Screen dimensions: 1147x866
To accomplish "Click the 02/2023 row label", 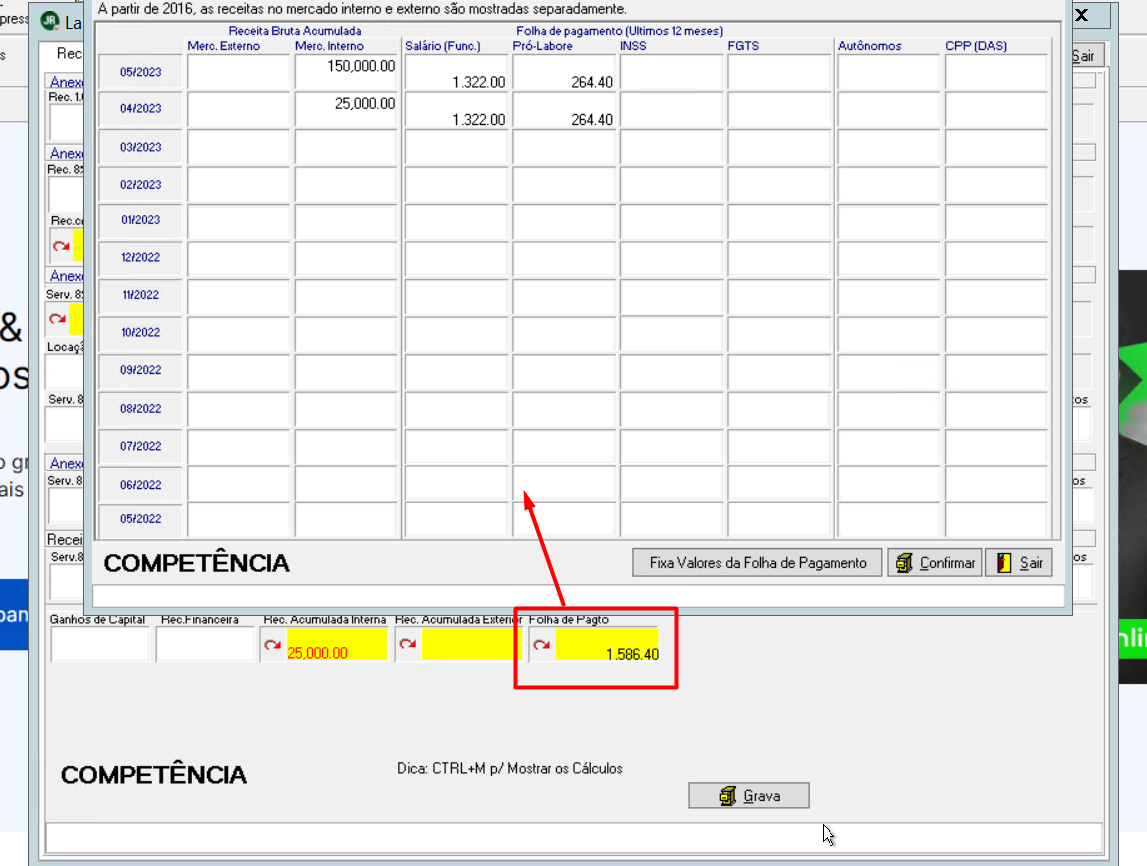I will pos(140,185).
